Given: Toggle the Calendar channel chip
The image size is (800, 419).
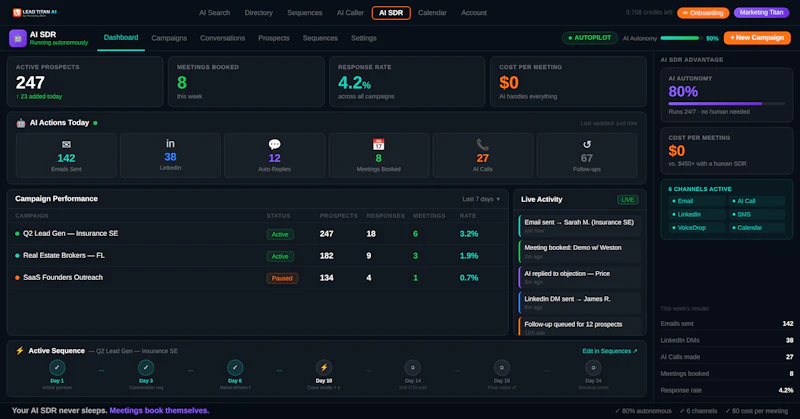Looking at the screenshot, I should 757,228.
